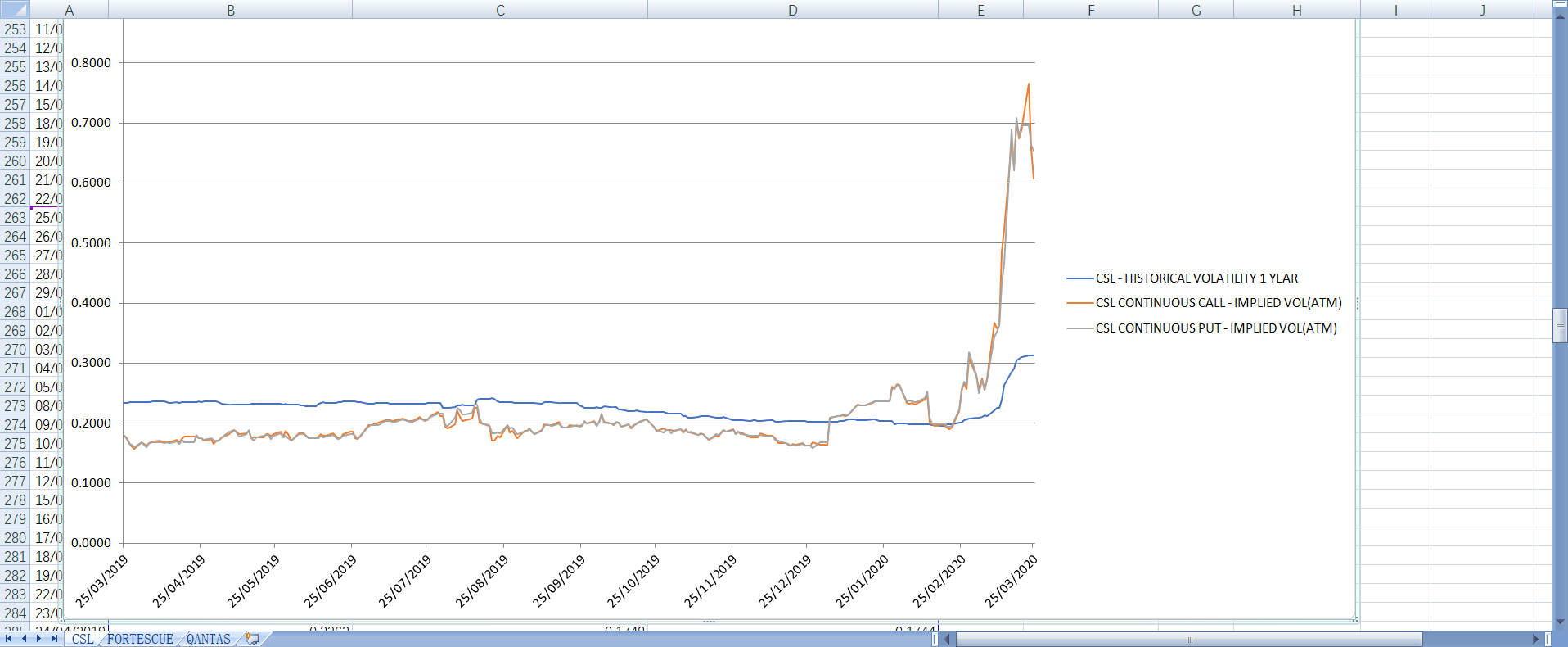Select column J header

click(x=1482, y=10)
